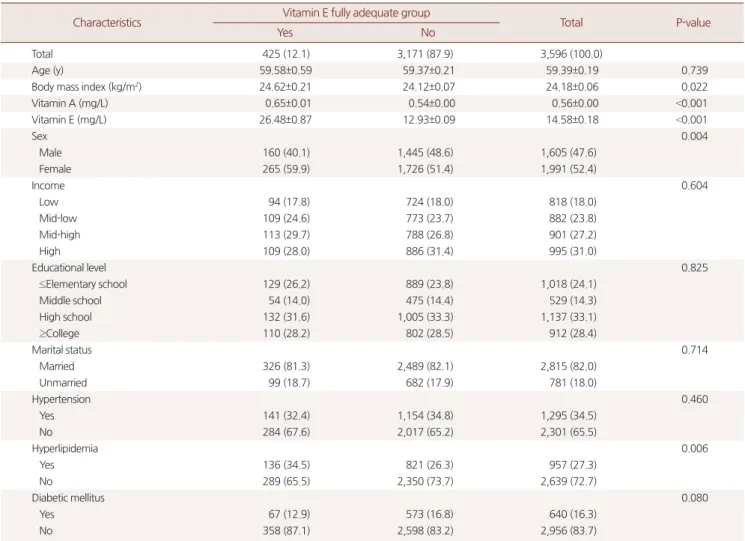Click the 'P-value' column header
Screen dimensions: 745x541
(693, 22)
